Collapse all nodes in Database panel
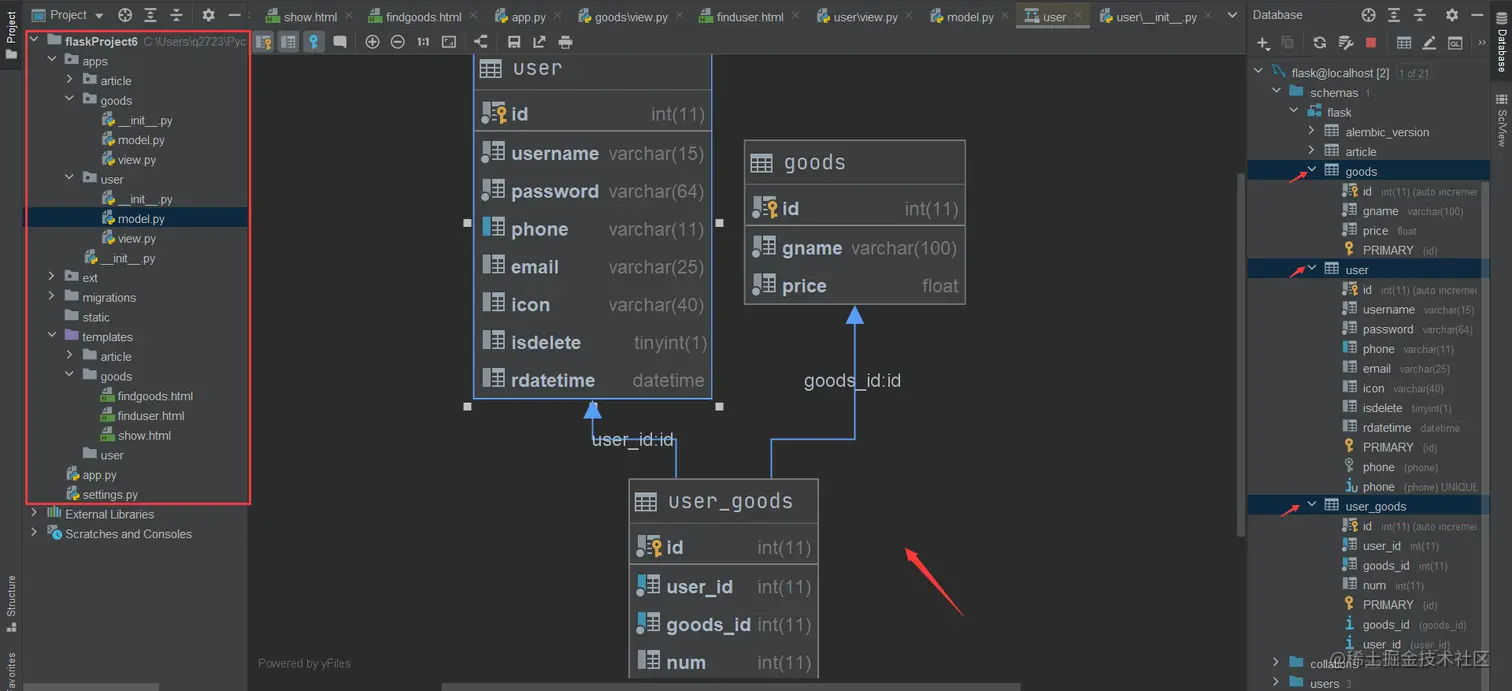This screenshot has height=691, width=1512. tap(1420, 15)
